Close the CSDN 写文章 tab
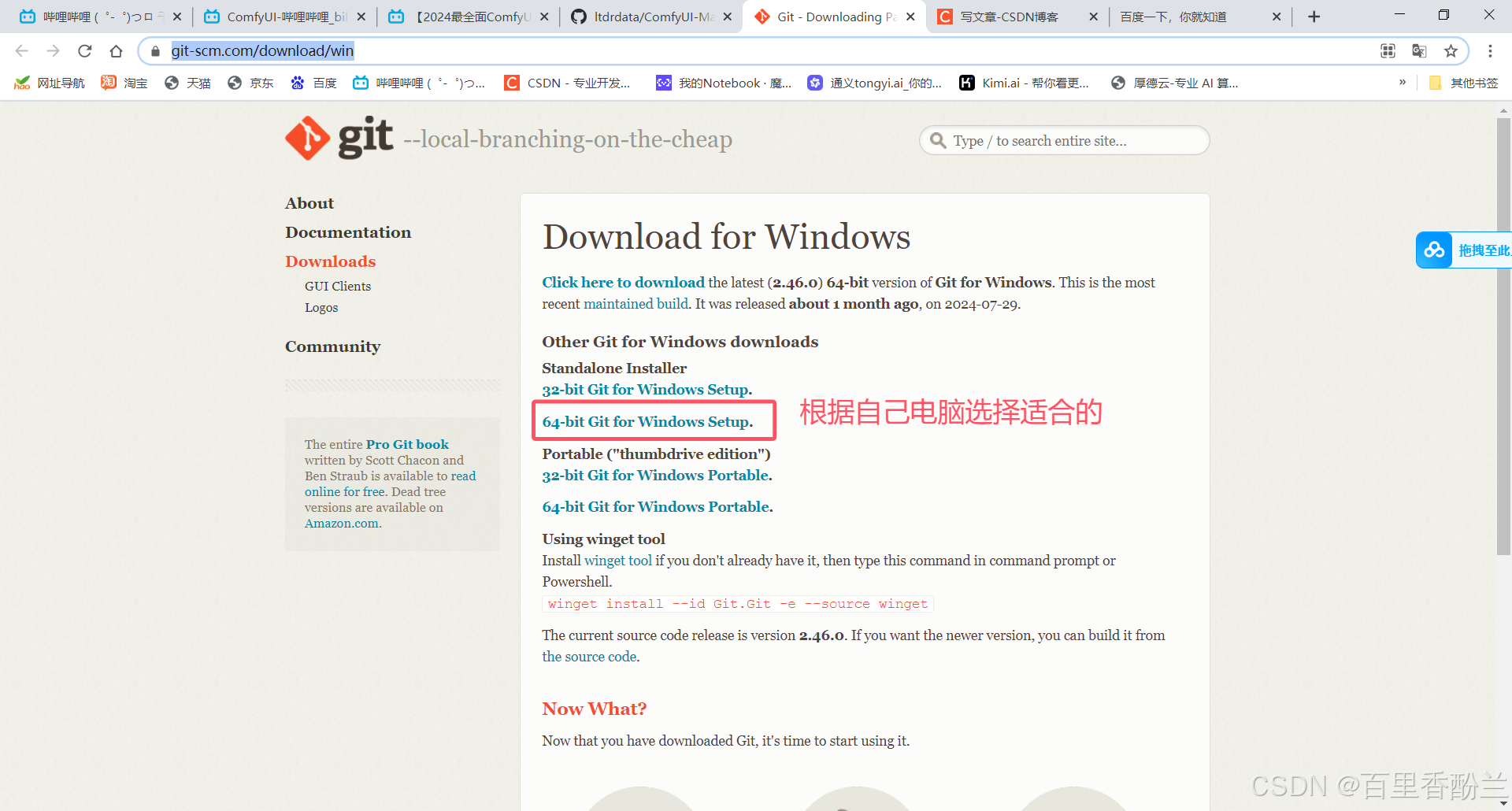 tap(1093, 17)
